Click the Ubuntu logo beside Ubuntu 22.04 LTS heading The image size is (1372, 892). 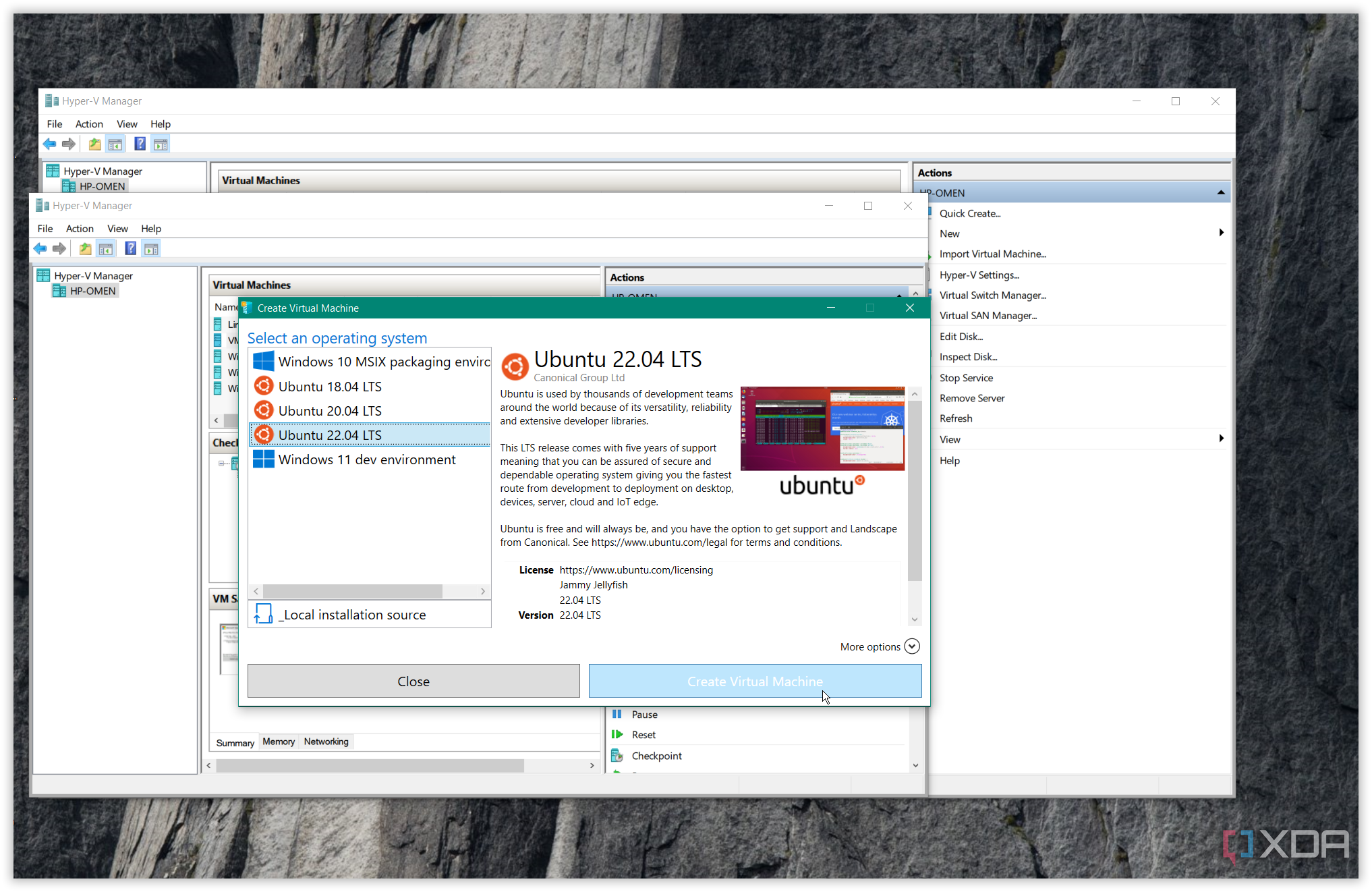click(x=515, y=366)
